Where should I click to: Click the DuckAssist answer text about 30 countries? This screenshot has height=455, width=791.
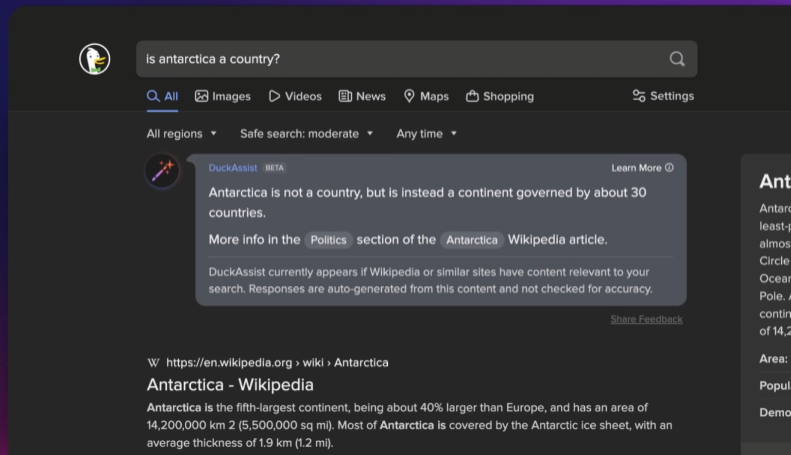point(427,202)
